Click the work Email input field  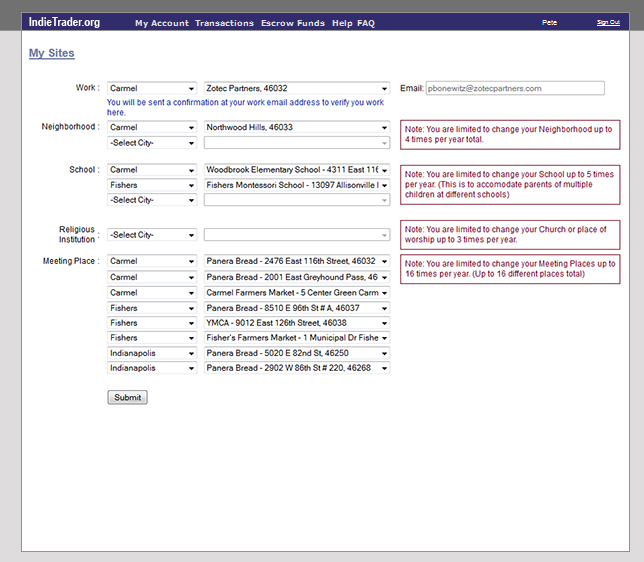pos(515,88)
